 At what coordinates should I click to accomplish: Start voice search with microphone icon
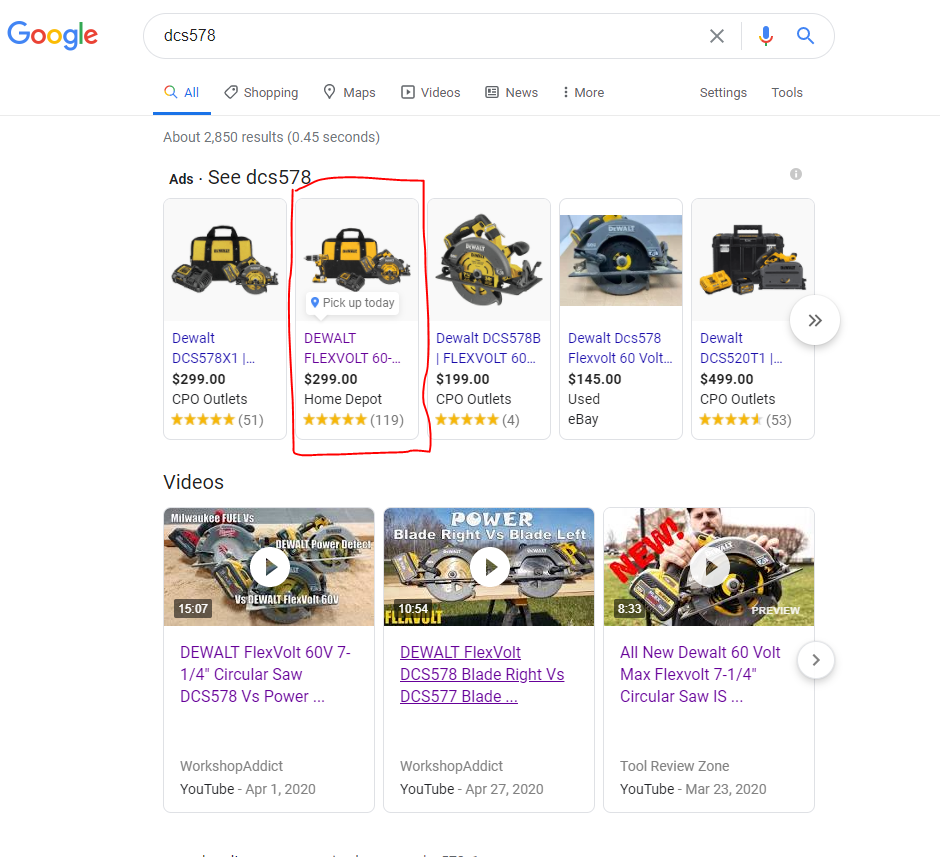click(766, 36)
